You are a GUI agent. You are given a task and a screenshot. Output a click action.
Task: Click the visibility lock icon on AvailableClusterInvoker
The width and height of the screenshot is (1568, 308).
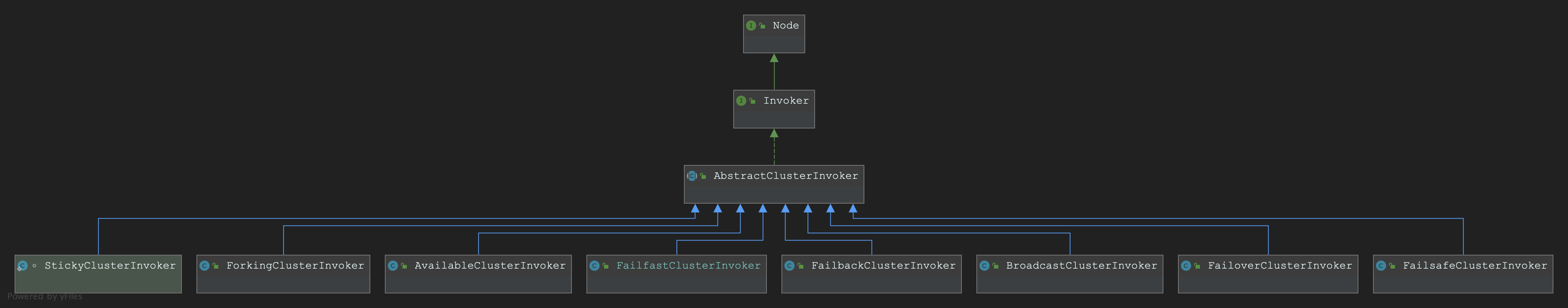404,266
